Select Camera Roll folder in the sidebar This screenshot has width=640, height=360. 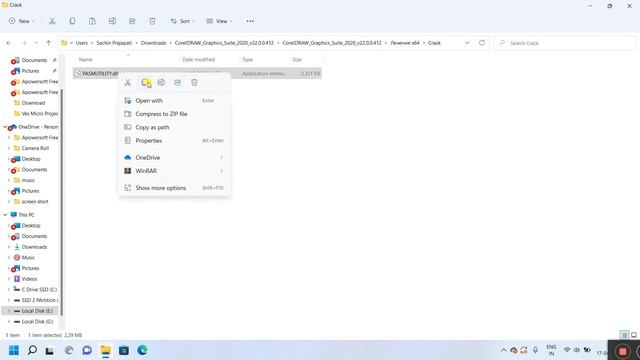click(35, 148)
